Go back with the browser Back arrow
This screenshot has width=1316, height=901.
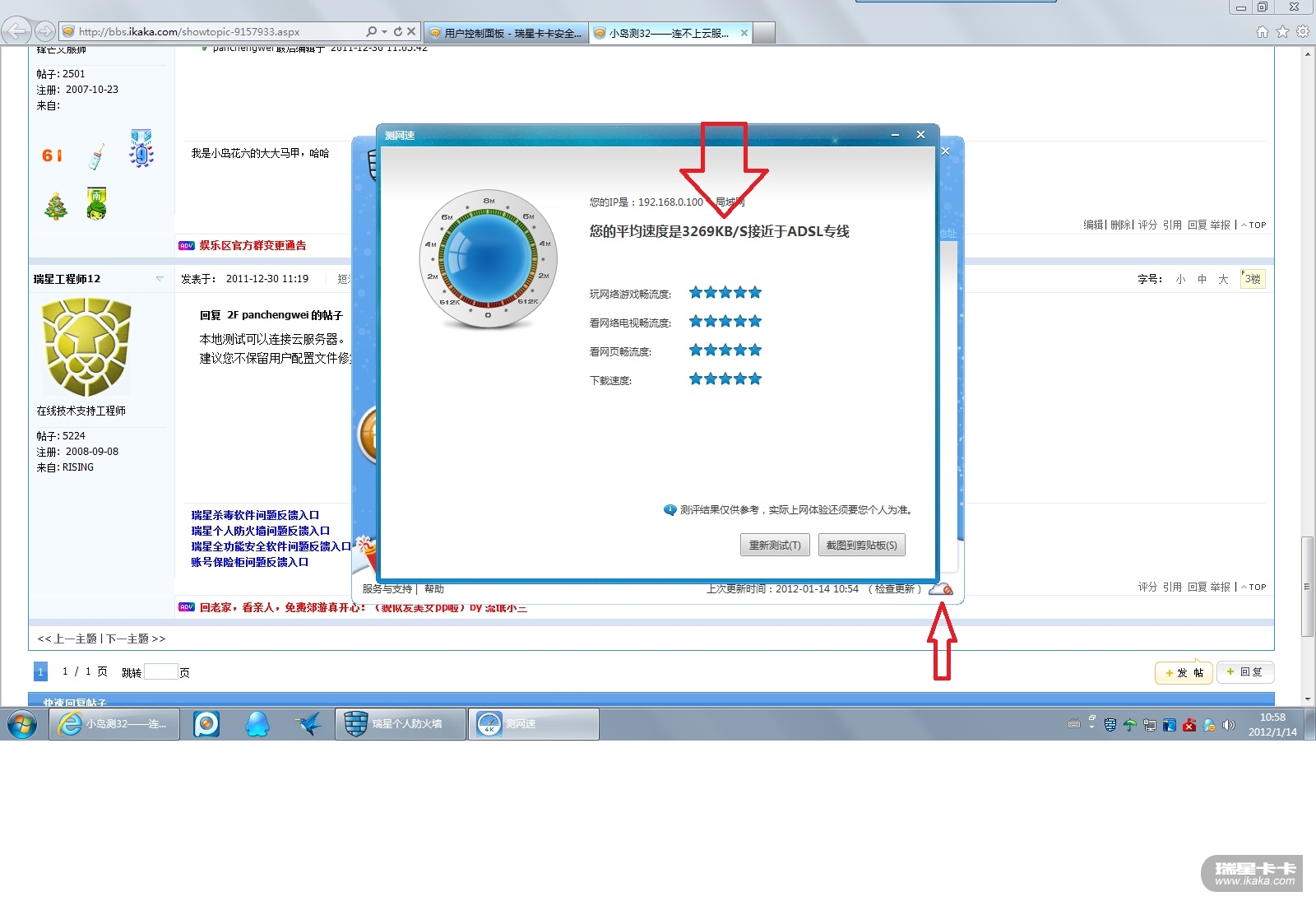(16, 32)
